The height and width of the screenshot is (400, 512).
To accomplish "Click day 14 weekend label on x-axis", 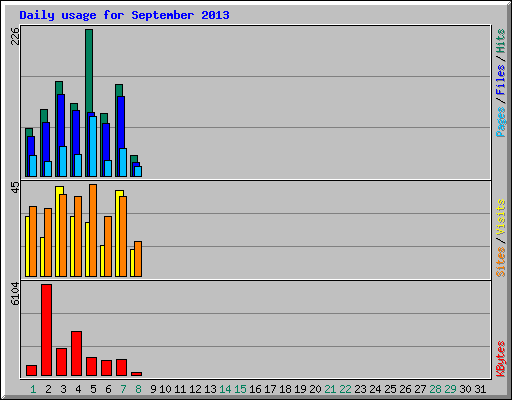I will 225,389.
